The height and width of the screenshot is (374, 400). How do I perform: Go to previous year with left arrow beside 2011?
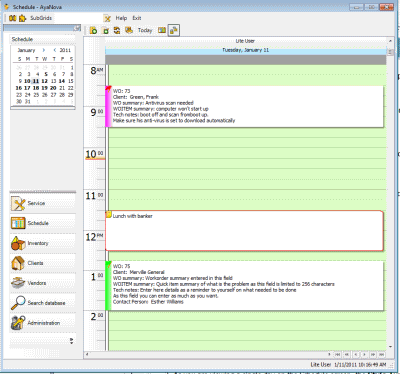click(x=55, y=50)
